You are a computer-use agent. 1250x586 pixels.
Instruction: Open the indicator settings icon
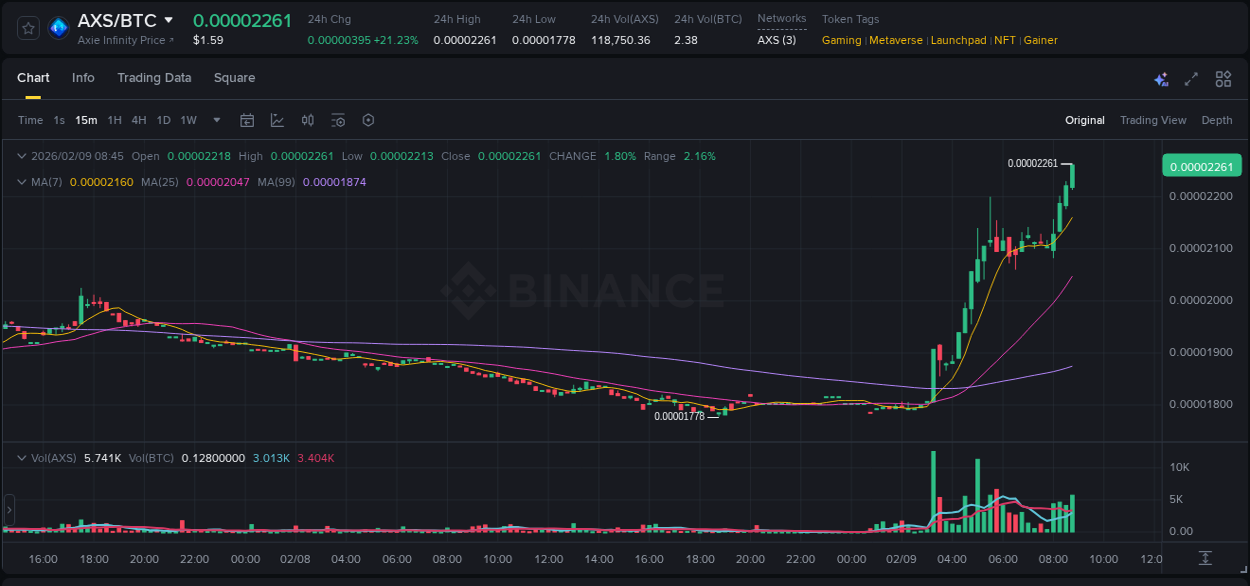click(x=338, y=120)
